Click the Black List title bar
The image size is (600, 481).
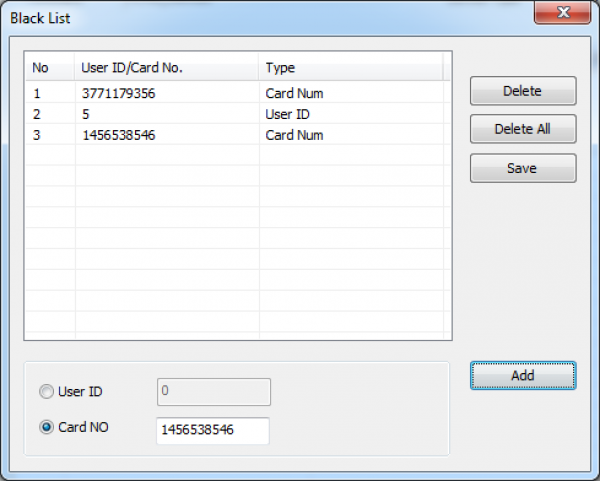(x=250, y=17)
